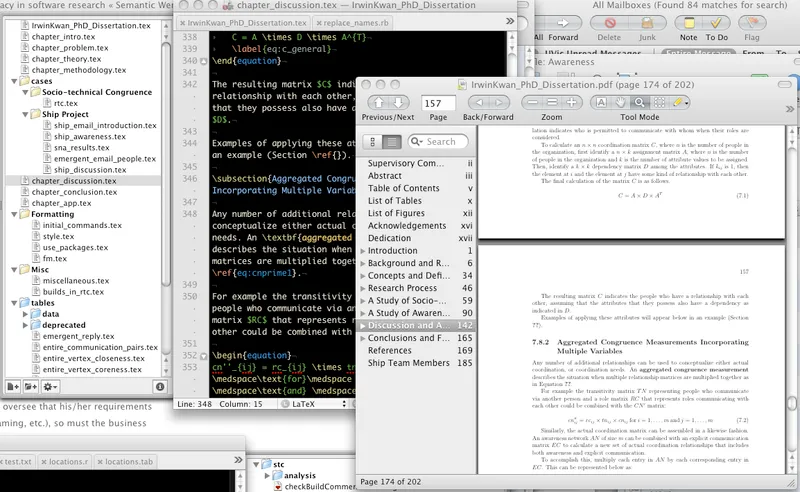The width and height of the screenshot is (800, 492).
Task: Select the hand Scroll tool in Skim
Action: tap(620, 103)
